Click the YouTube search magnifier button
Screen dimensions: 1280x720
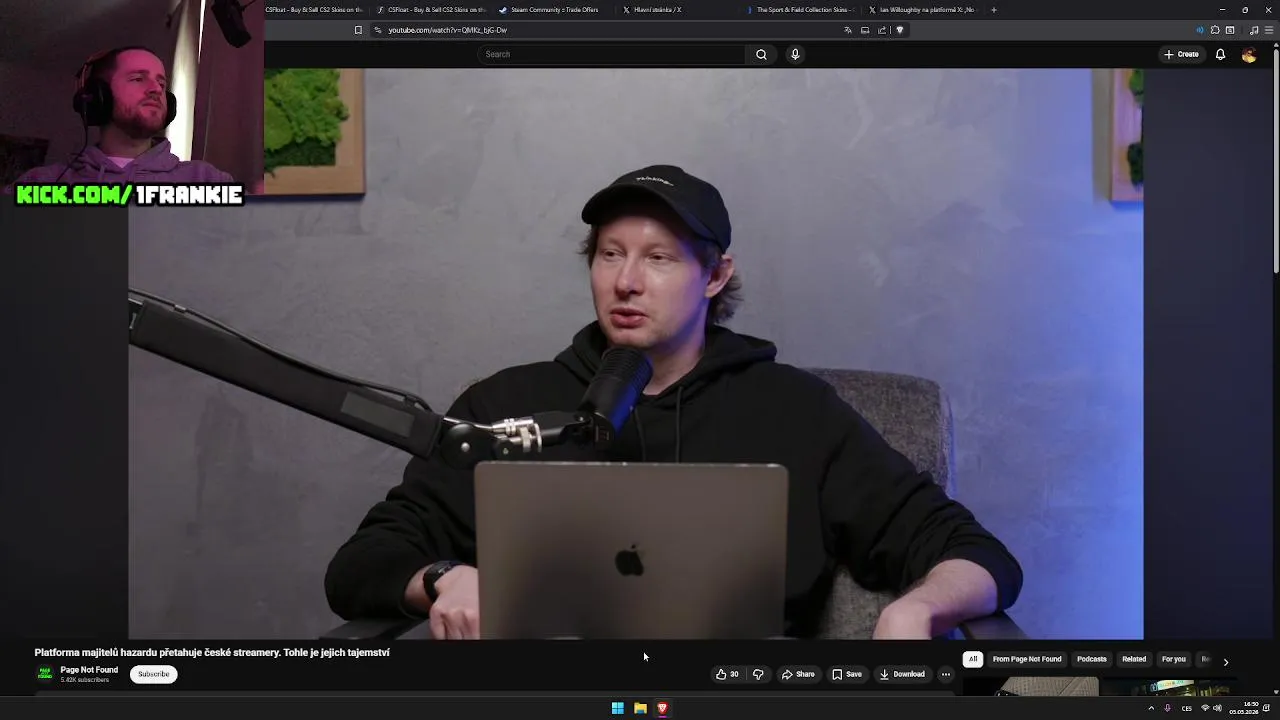click(761, 54)
